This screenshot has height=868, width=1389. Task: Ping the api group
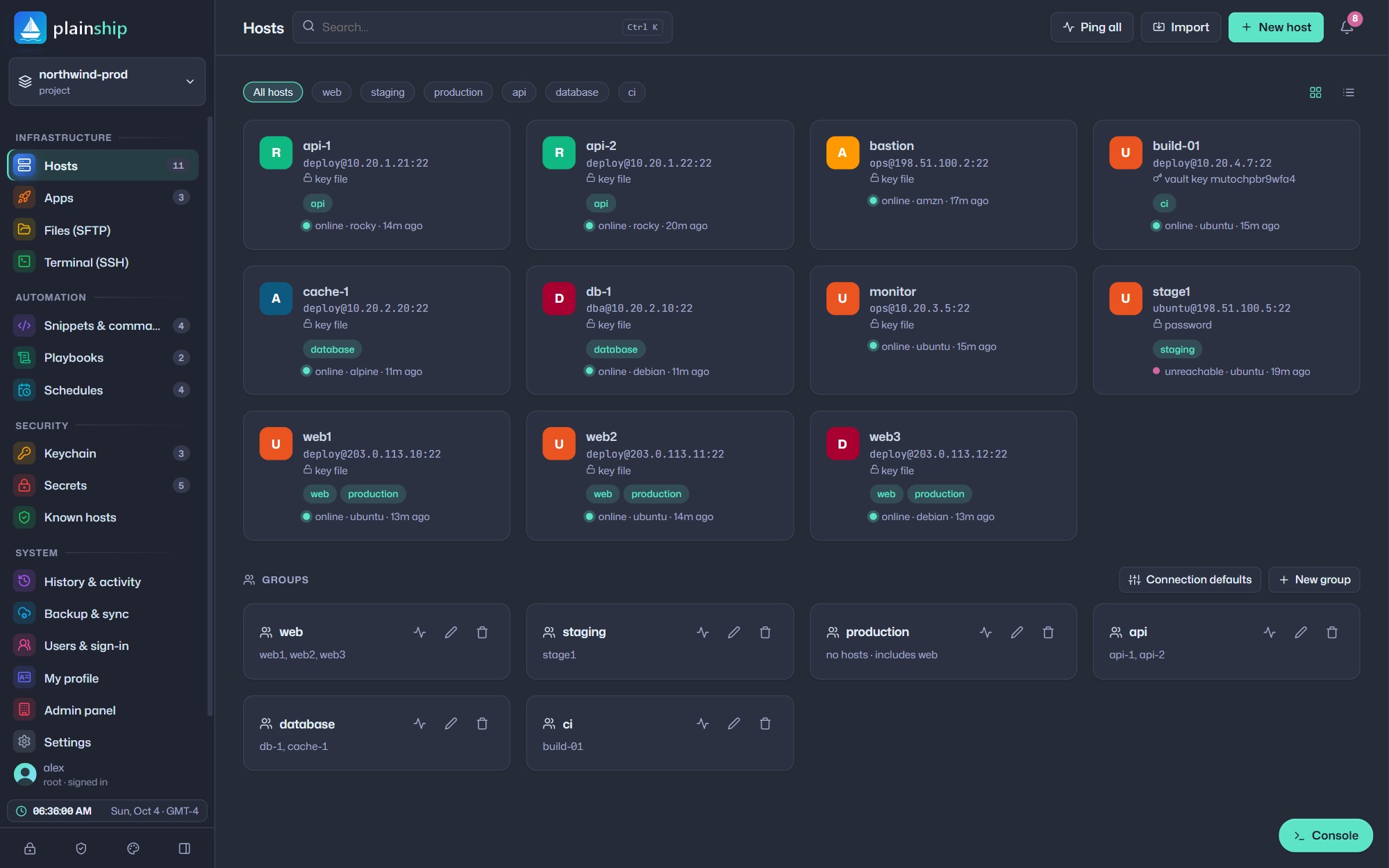pos(1270,633)
